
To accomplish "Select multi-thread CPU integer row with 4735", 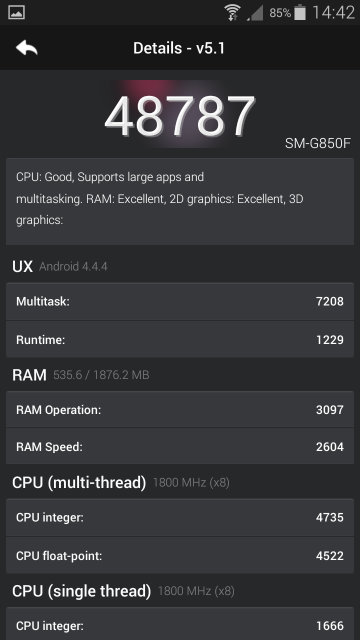I will [x=180, y=518].
